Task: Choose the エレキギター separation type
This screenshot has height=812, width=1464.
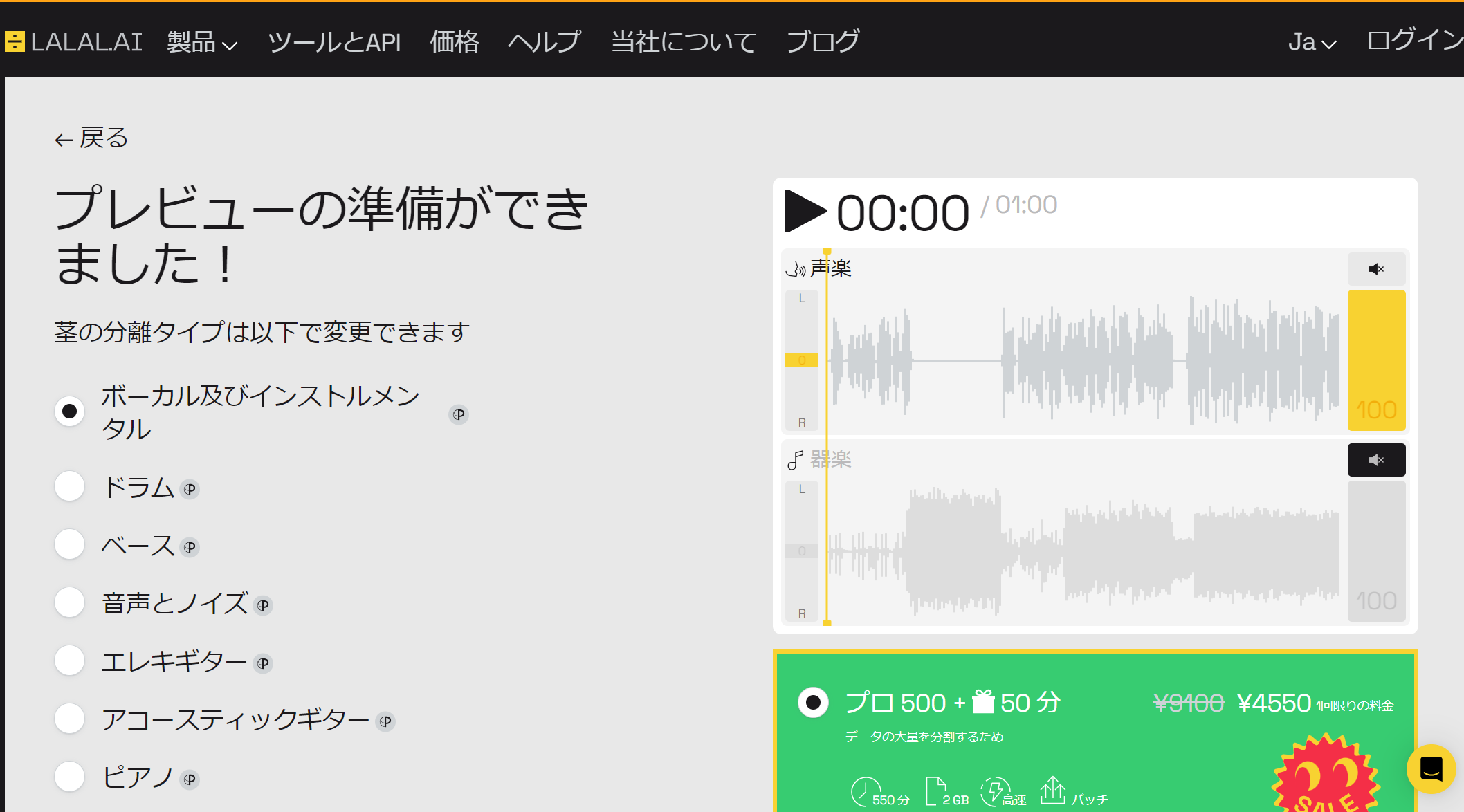Action: [70, 661]
